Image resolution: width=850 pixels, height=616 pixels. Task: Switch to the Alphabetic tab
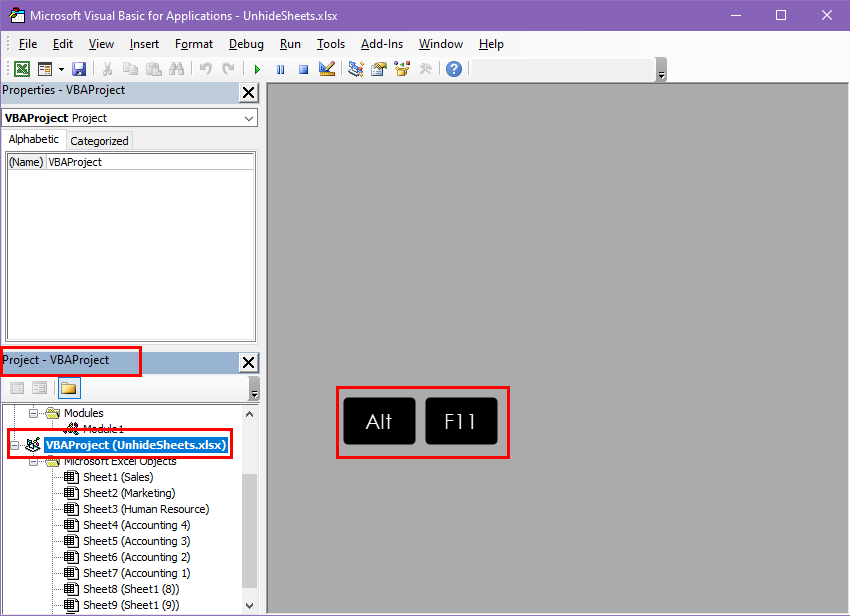coord(34,139)
